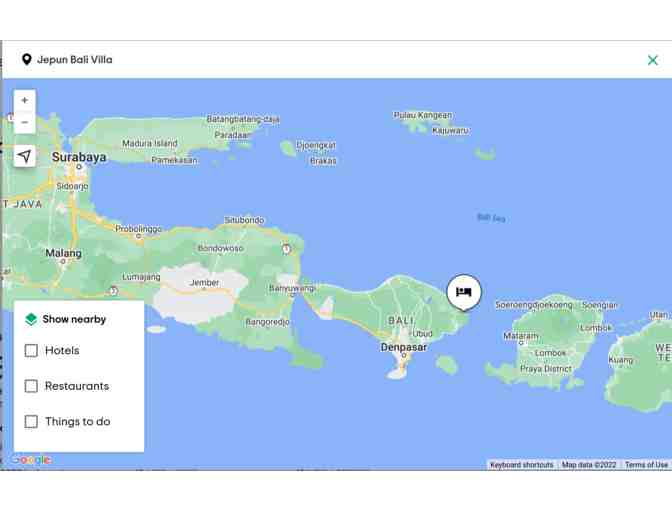Click the Surabaya city label
Screen dimensions: 672x510
pos(79,157)
